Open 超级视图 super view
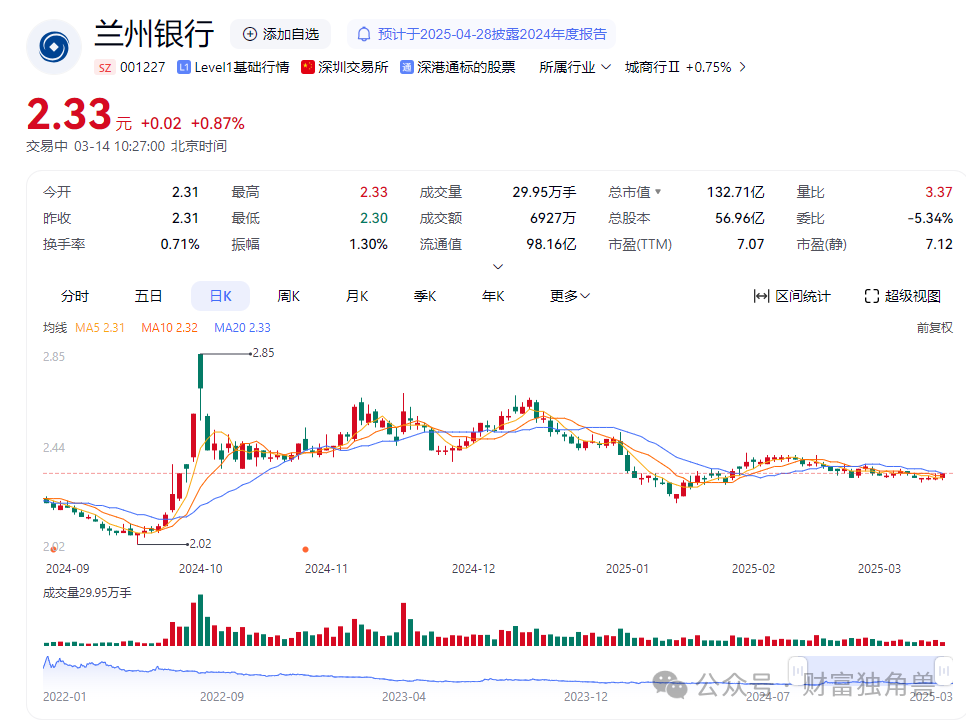 coord(903,296)
